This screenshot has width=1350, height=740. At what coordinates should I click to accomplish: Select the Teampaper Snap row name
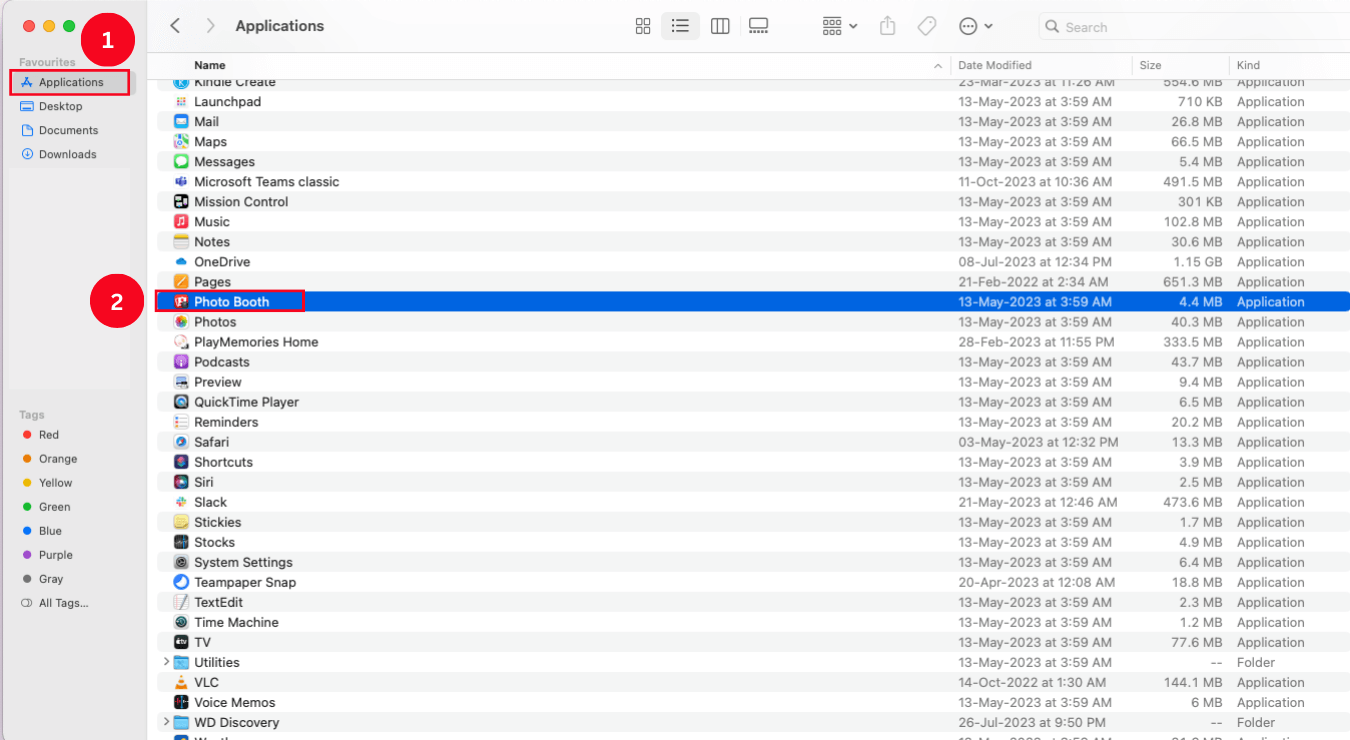click(245, 582)
